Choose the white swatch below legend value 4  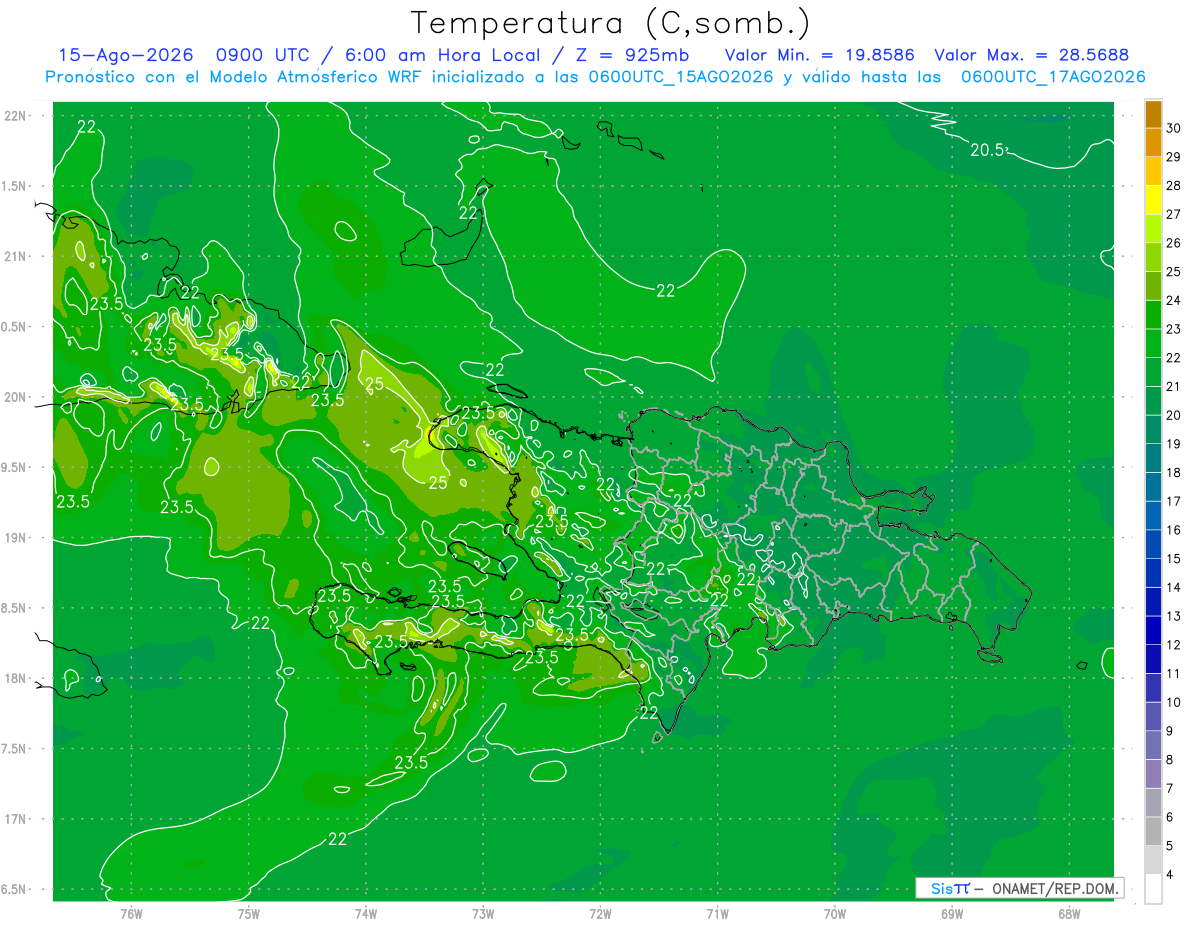coord(1153,889)
